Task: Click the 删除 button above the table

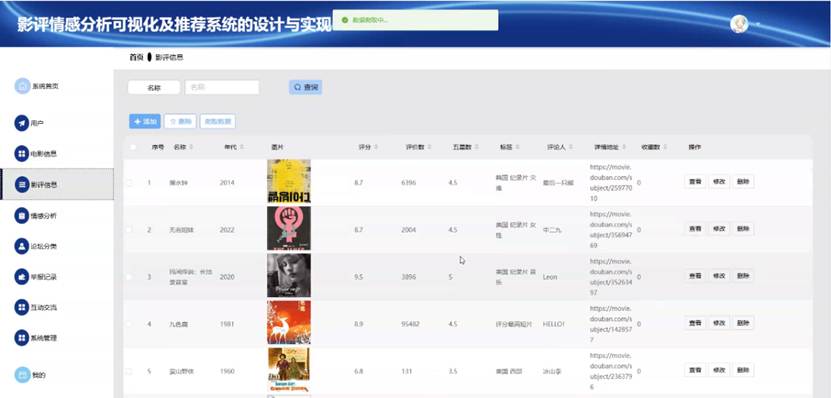Action: 180,121
